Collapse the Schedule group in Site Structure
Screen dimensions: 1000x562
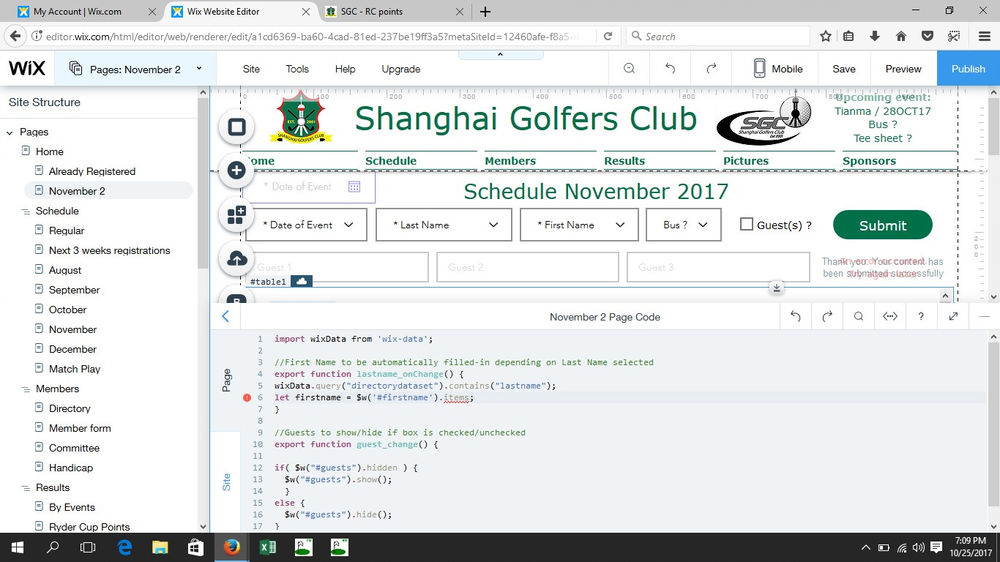(x=26, y=211)
